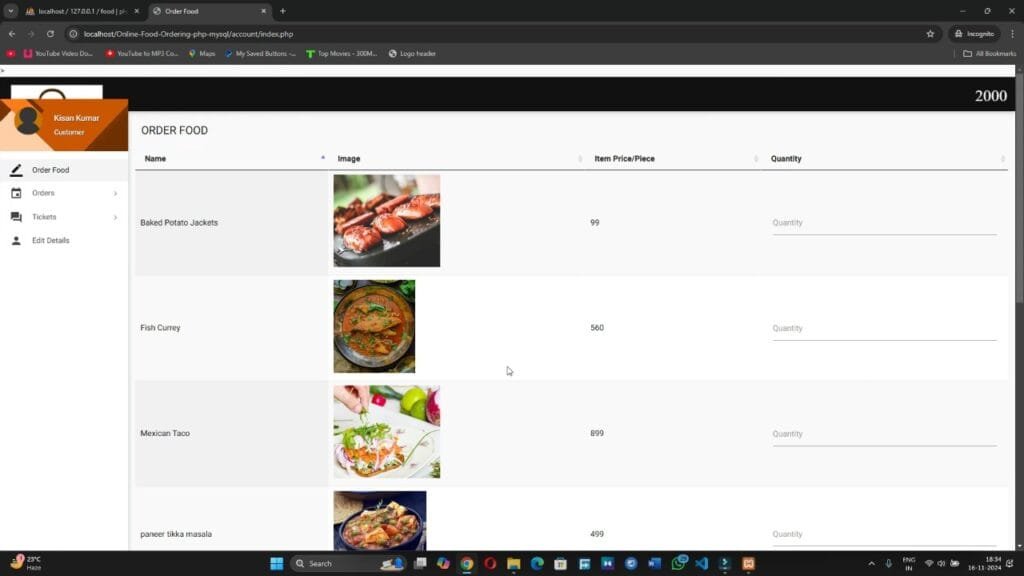The image size is (1024, 576).
Task: Open Chrome's browser menu icon
Action: point(1013,33)
